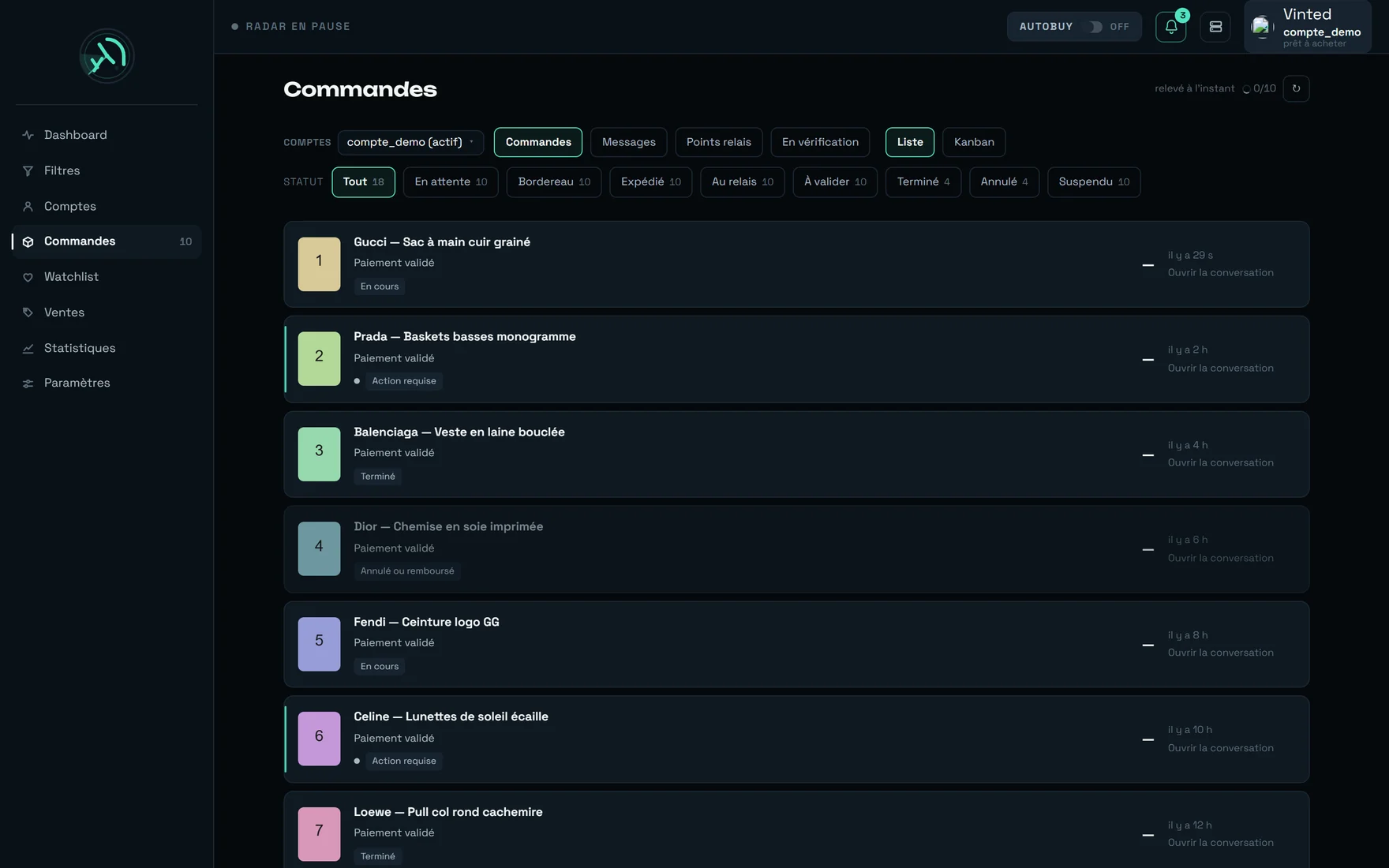Click the green thumbnail numbered 2
Image resolution: width=1389 pixels, height=868 pixels.
coord(319,359)
